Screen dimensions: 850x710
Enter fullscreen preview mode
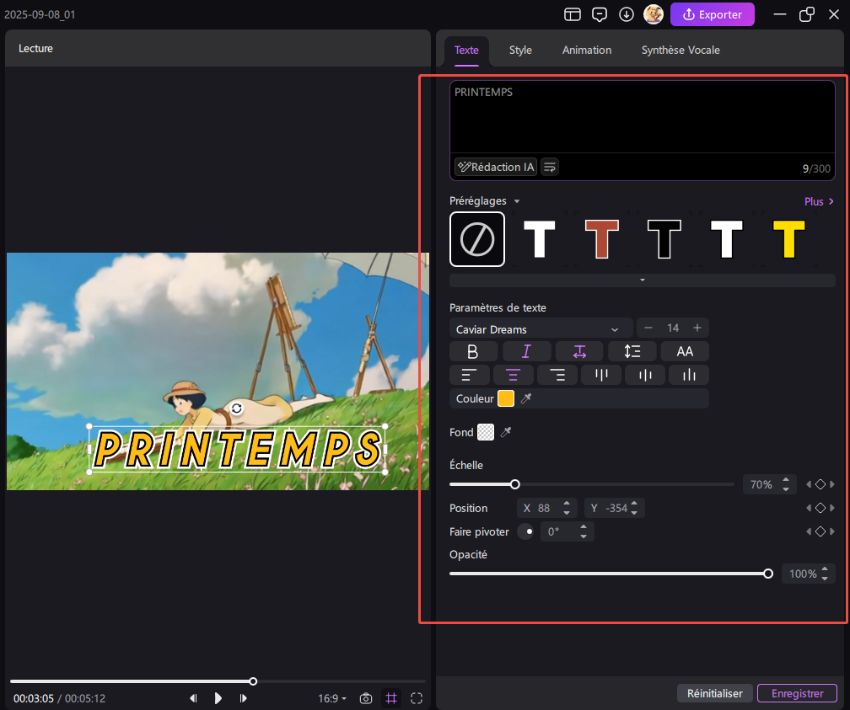[416, 698]
